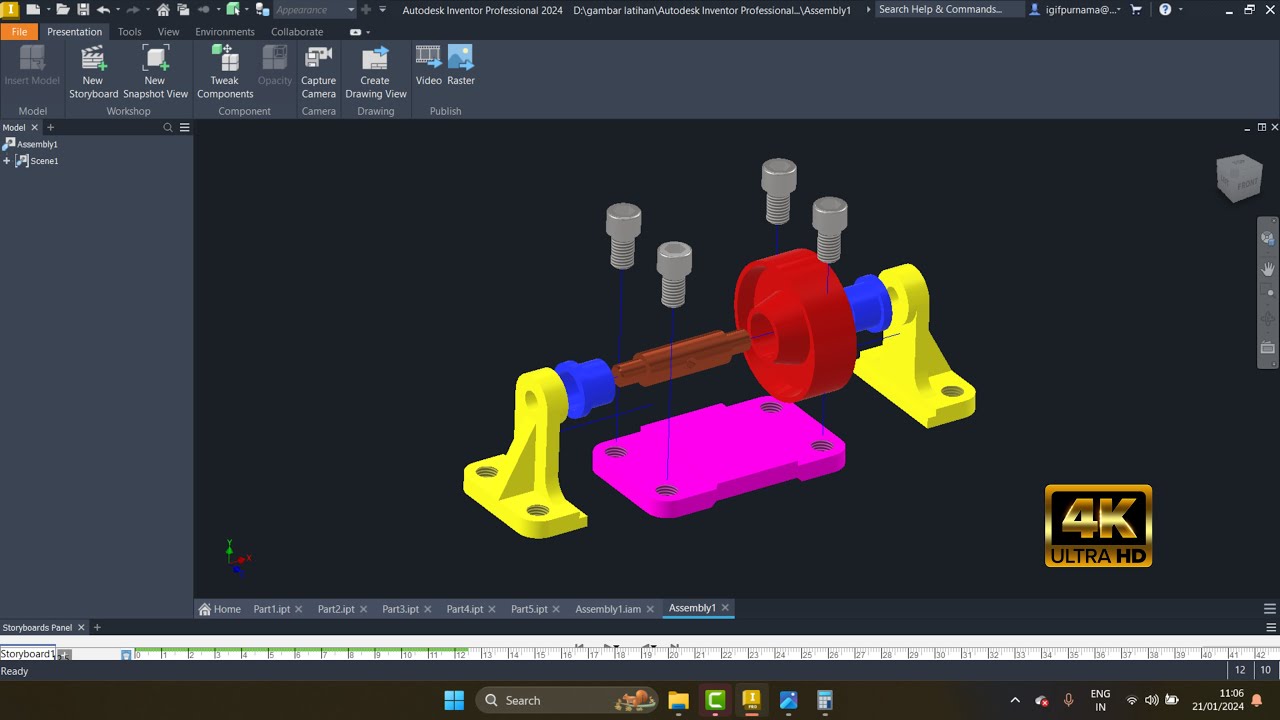Open Windows Start menu
The image size is (1280, 720).
[454, 700]
